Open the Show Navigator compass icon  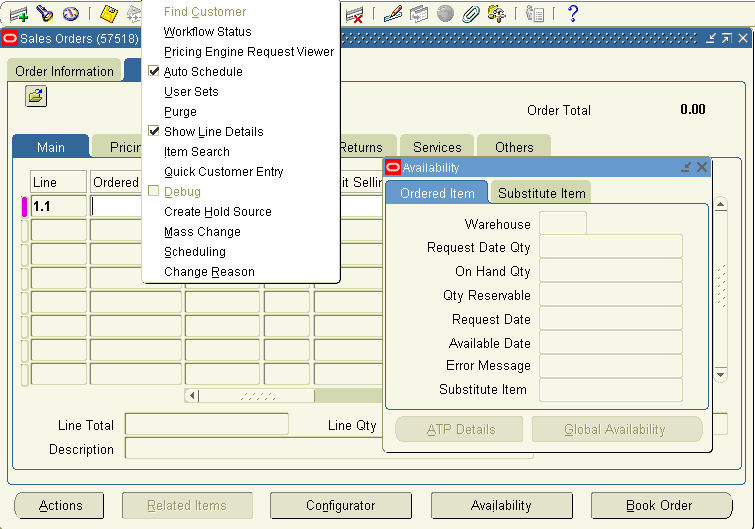[x=70, y=14]
